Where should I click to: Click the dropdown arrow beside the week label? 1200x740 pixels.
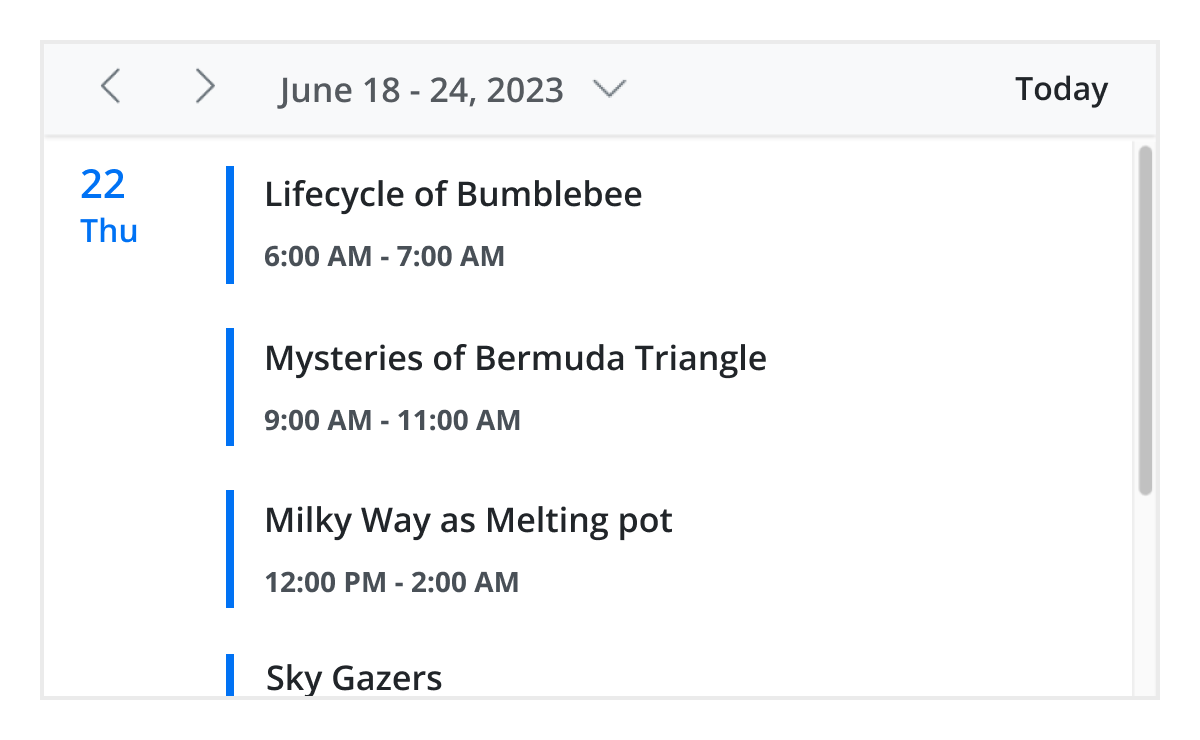(610, 90)
